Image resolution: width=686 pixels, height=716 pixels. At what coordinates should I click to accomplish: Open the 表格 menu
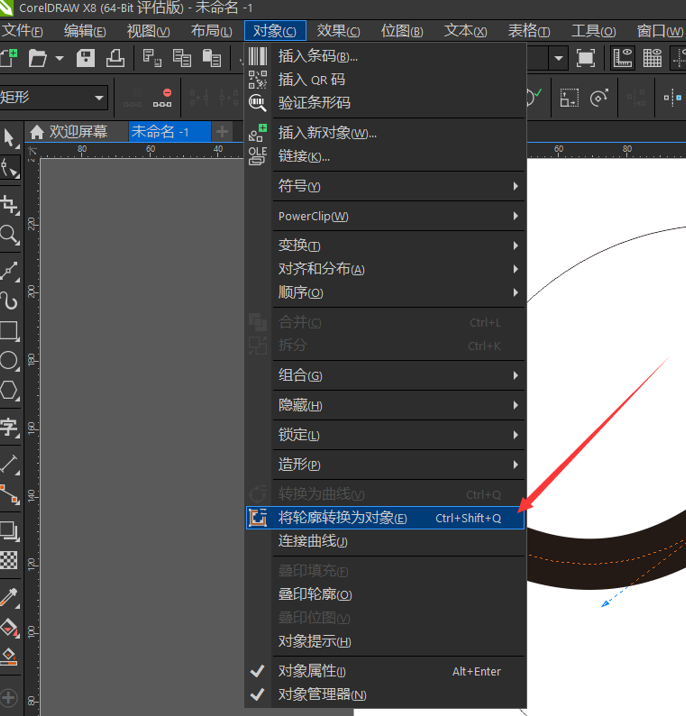[x=529, y=31]
